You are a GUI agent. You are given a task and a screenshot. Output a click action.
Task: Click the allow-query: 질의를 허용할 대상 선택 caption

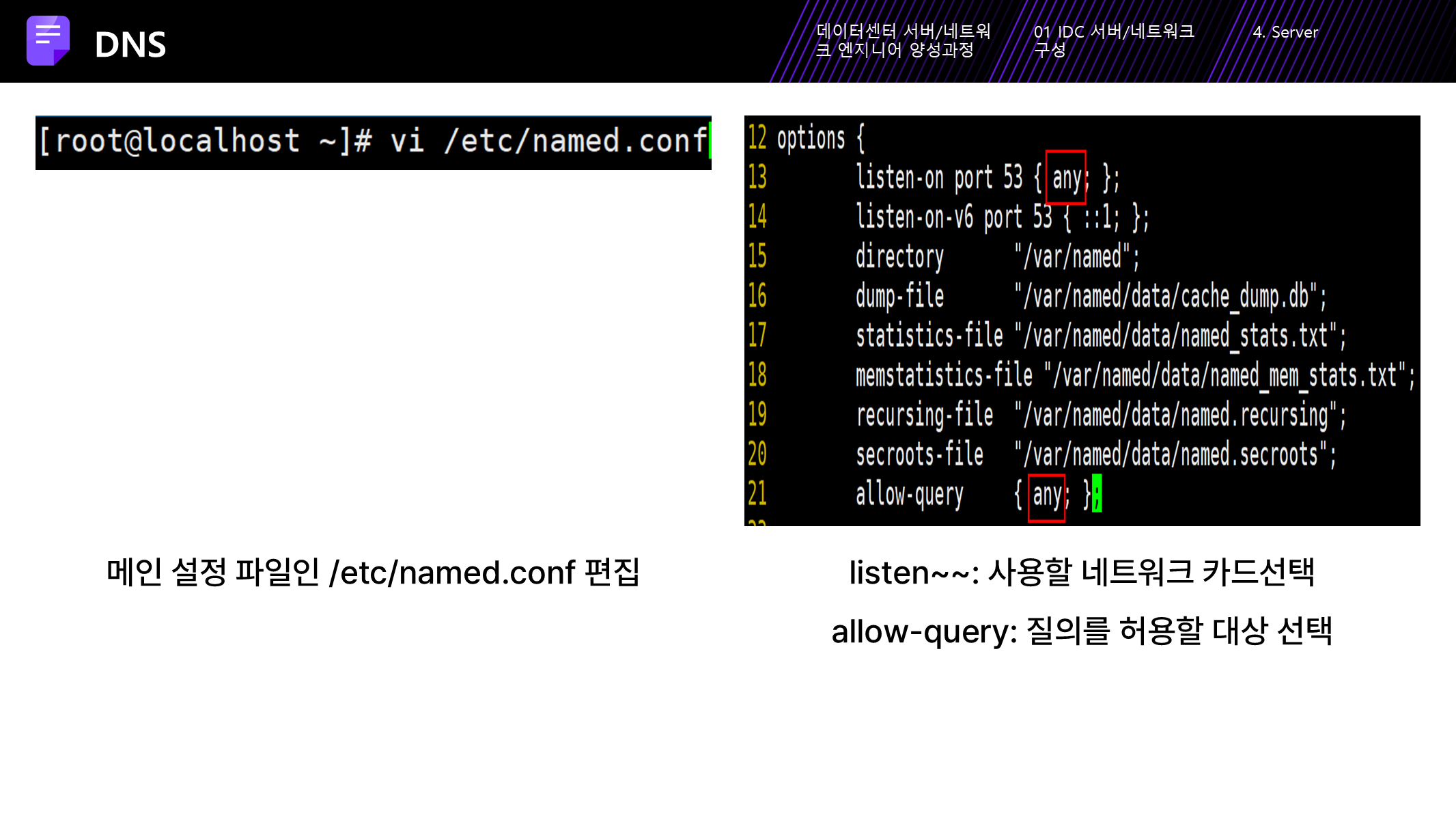(1082, 631)
